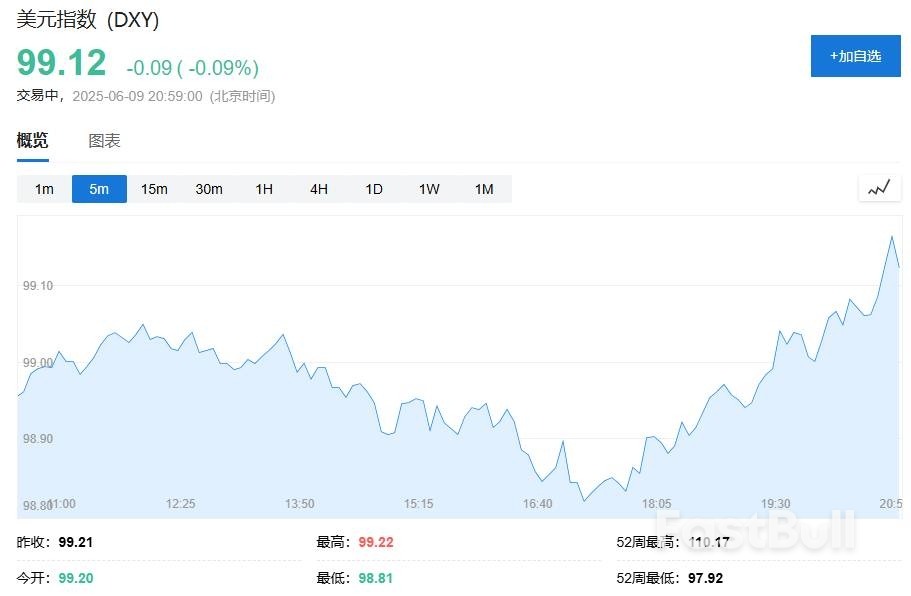This screenshot has width=911, height=596.
Task: Show the 1D daily chart
Action: point(374,189)
